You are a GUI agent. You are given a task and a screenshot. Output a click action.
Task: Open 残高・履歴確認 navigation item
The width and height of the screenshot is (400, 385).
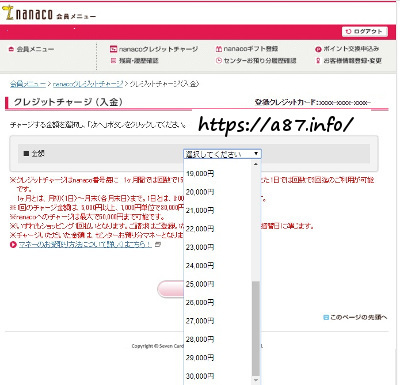tap(134, 61)
